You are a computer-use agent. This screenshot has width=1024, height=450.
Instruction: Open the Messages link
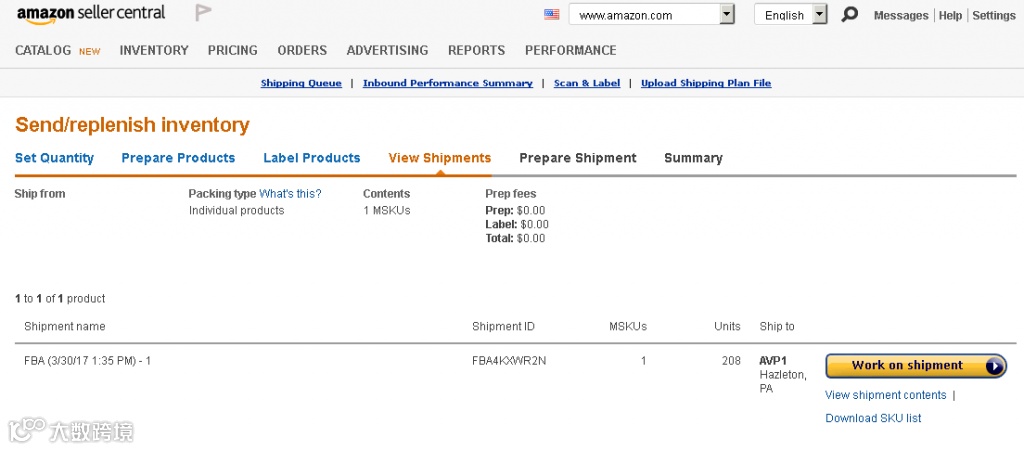click(901, 16)
